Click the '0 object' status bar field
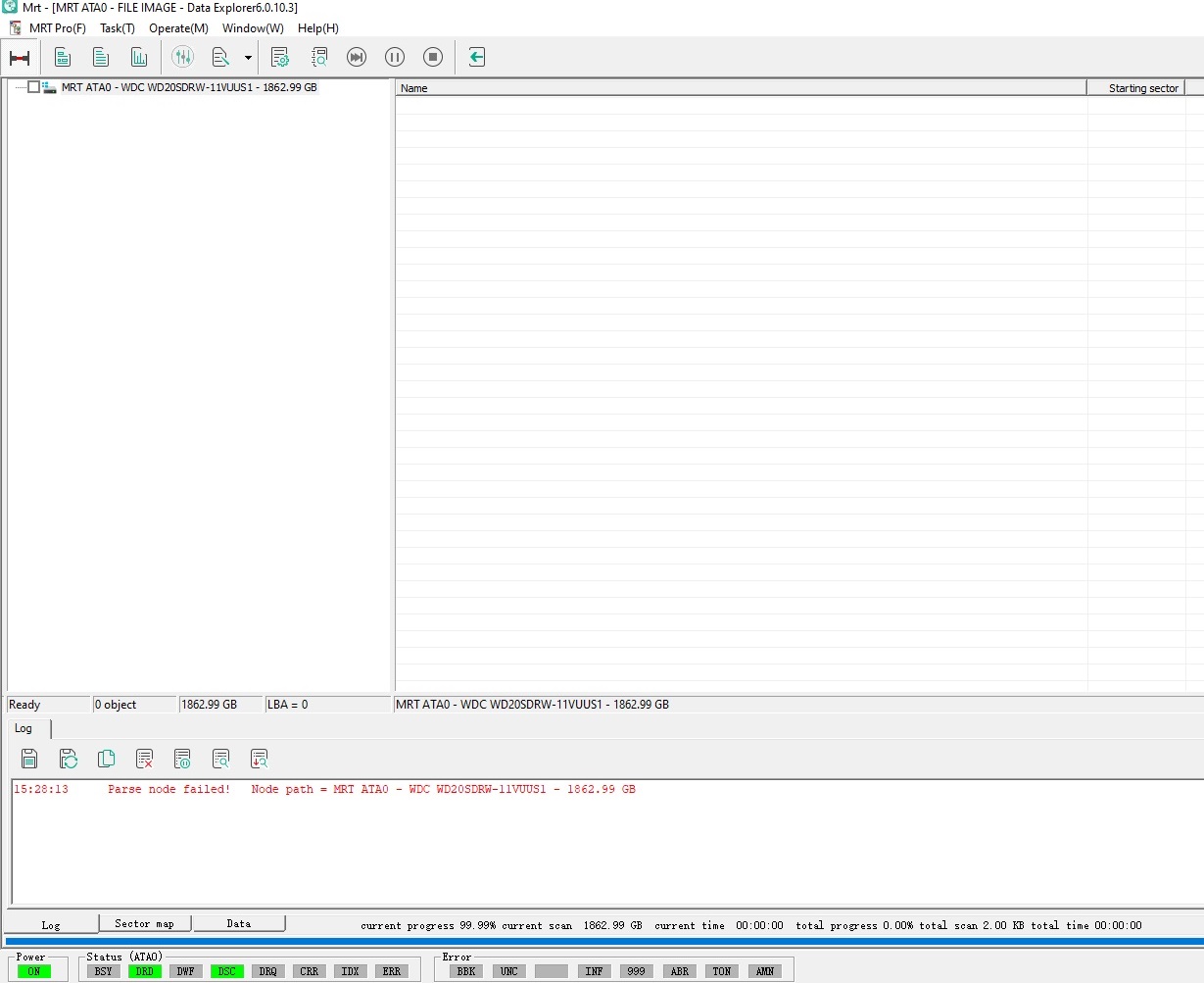Screen dimensions: 1204x983 pos(133,705)
